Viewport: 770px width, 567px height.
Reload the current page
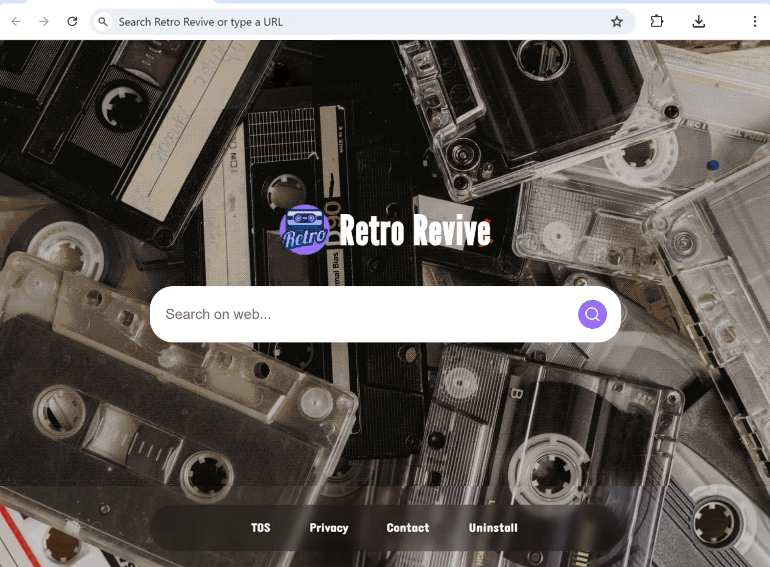[72, 21]
